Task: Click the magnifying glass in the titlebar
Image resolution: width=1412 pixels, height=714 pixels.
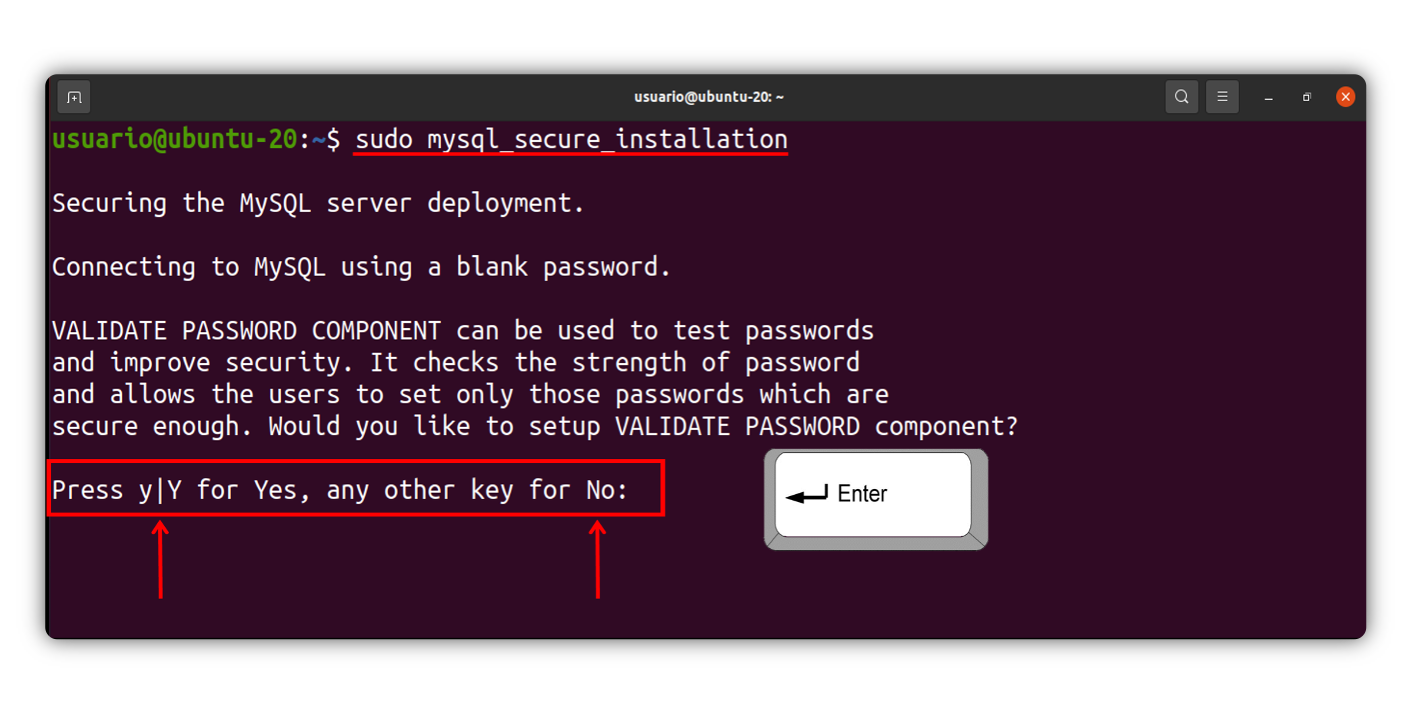Action: (1181, 96)
